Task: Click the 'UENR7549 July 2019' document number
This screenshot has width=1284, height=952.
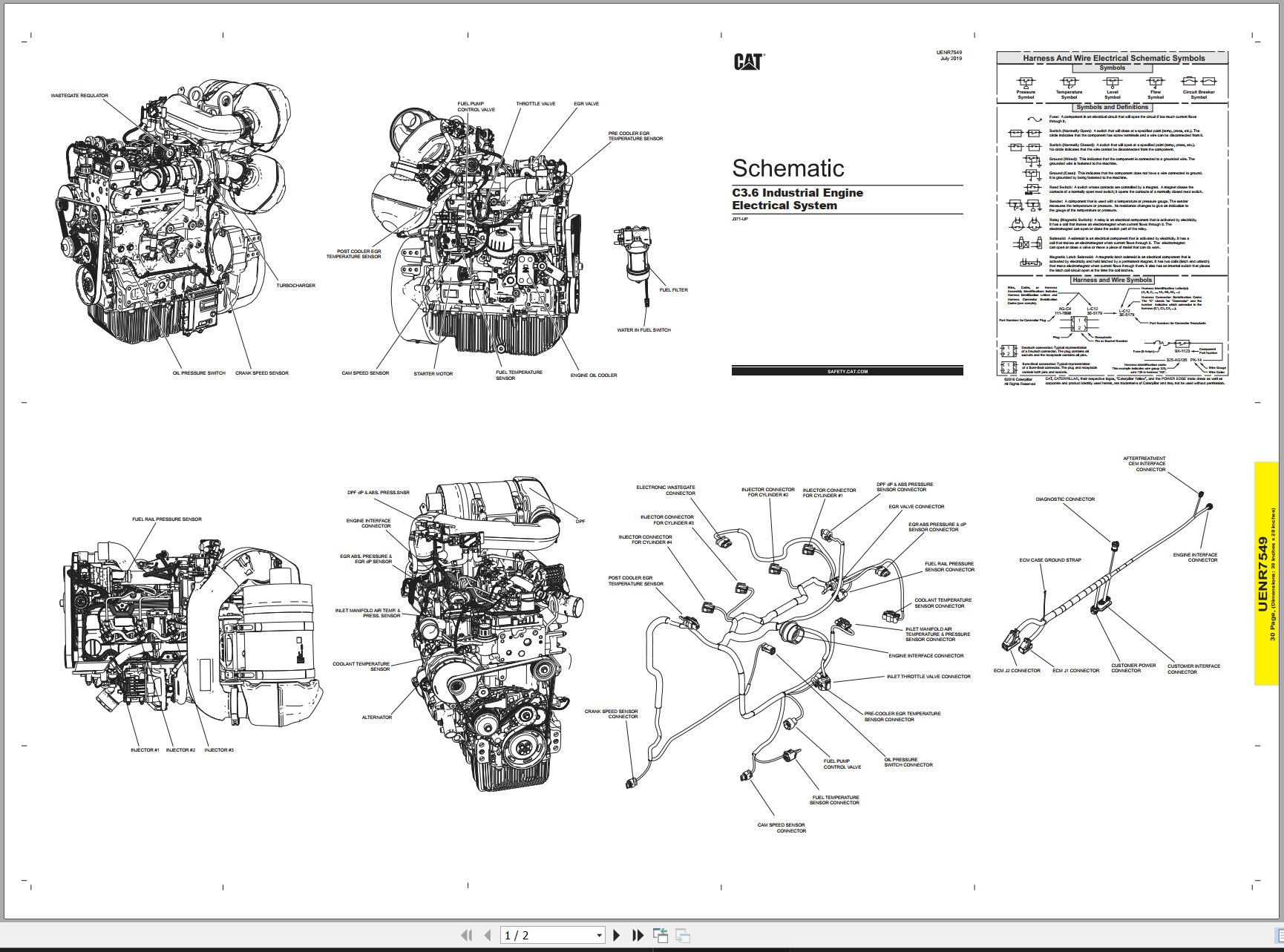Action: point(949,55)
